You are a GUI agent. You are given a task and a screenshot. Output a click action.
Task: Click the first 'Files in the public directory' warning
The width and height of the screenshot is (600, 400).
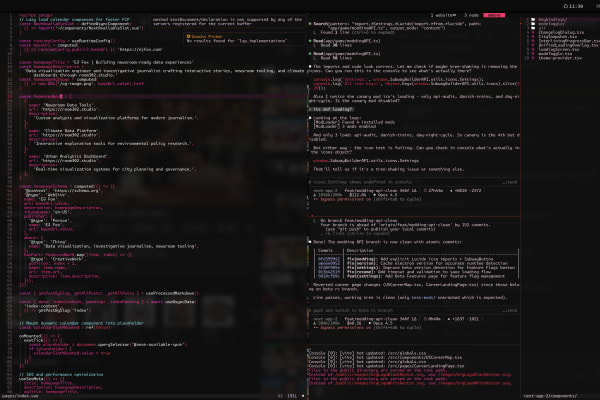[377, 370]
